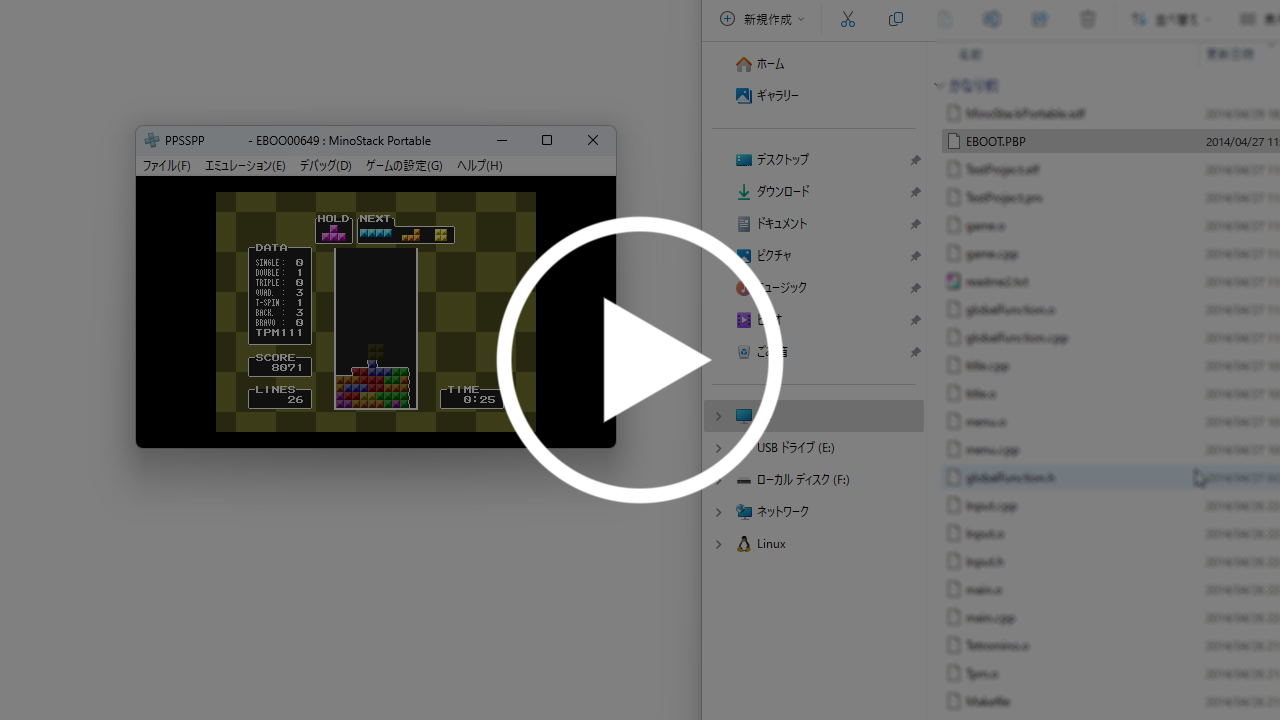Click the trash Delete icon in Explorer toolbar
The width and height of the screenshot is (1280, 720).
[1088, 19]
